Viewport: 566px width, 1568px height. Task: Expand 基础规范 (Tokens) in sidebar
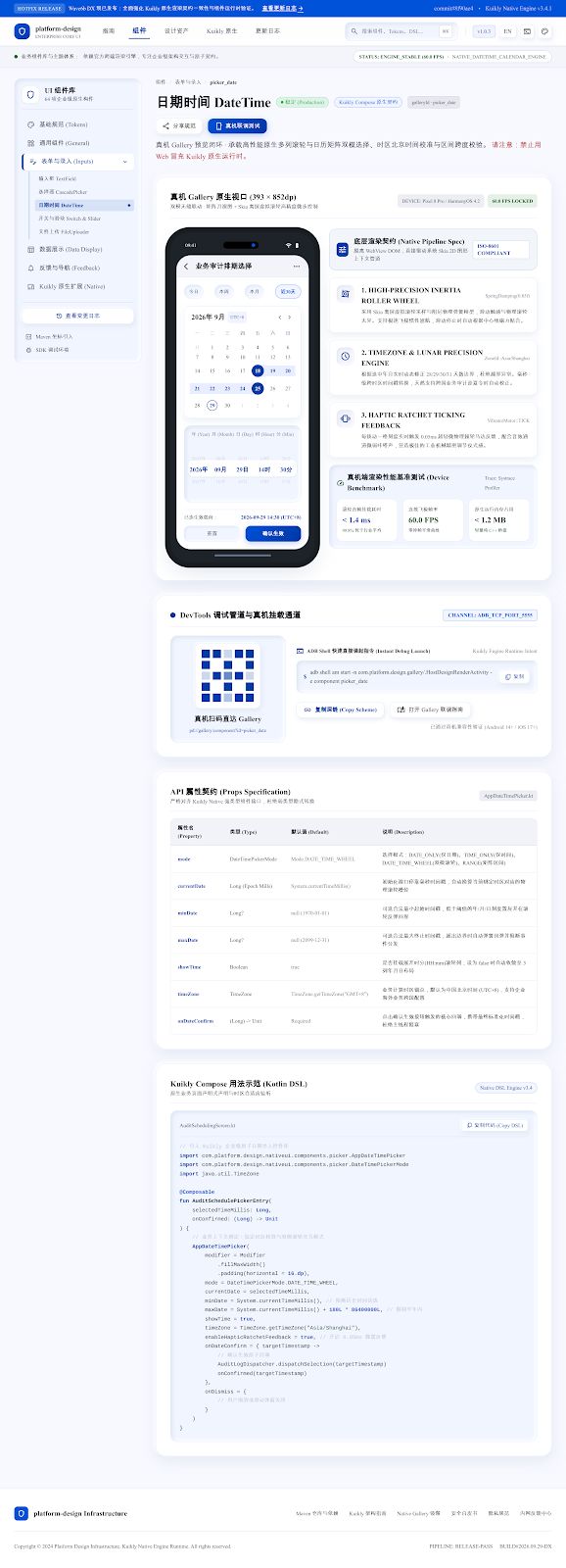click(78, 124)
